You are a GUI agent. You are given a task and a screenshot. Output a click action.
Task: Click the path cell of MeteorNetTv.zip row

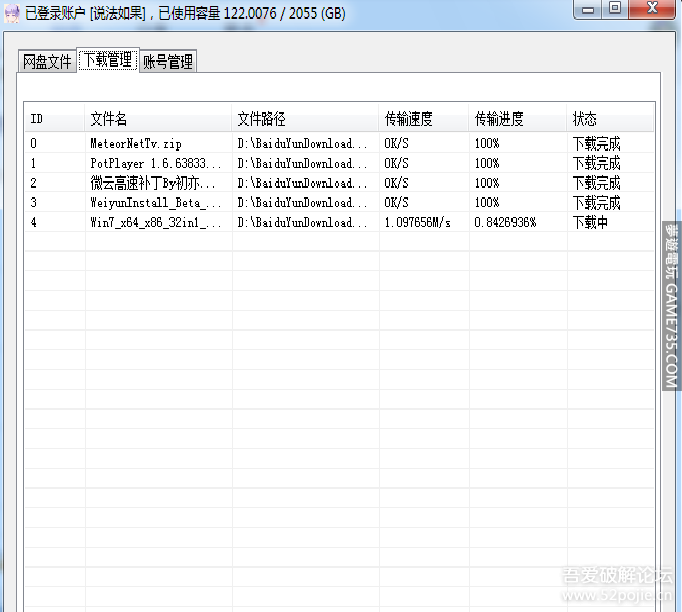tap(302, 144)
